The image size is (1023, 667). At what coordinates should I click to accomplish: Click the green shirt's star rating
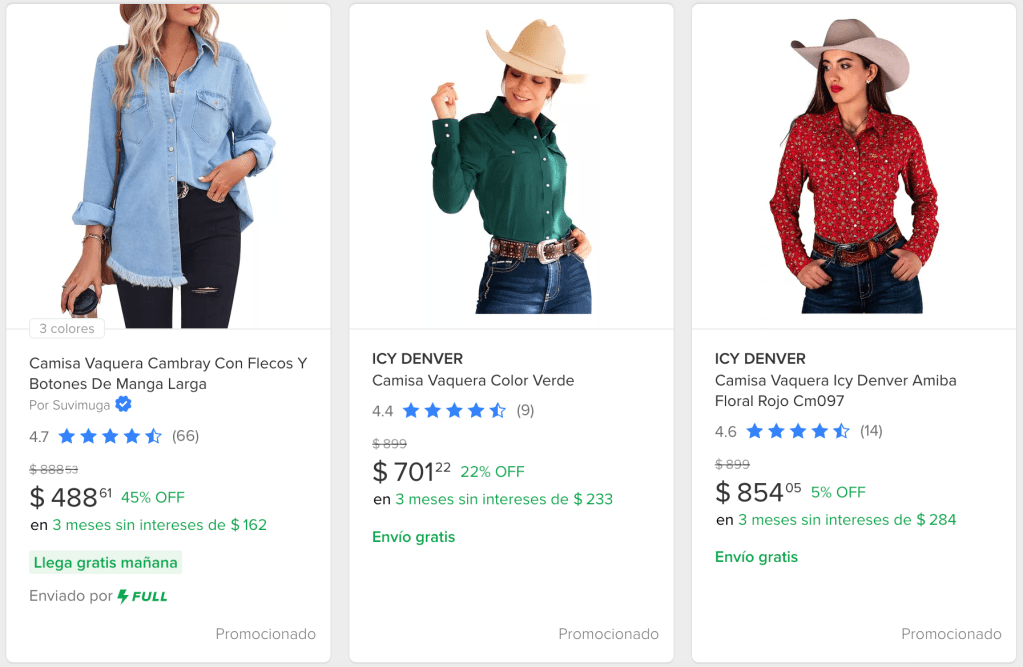[453, 411]
